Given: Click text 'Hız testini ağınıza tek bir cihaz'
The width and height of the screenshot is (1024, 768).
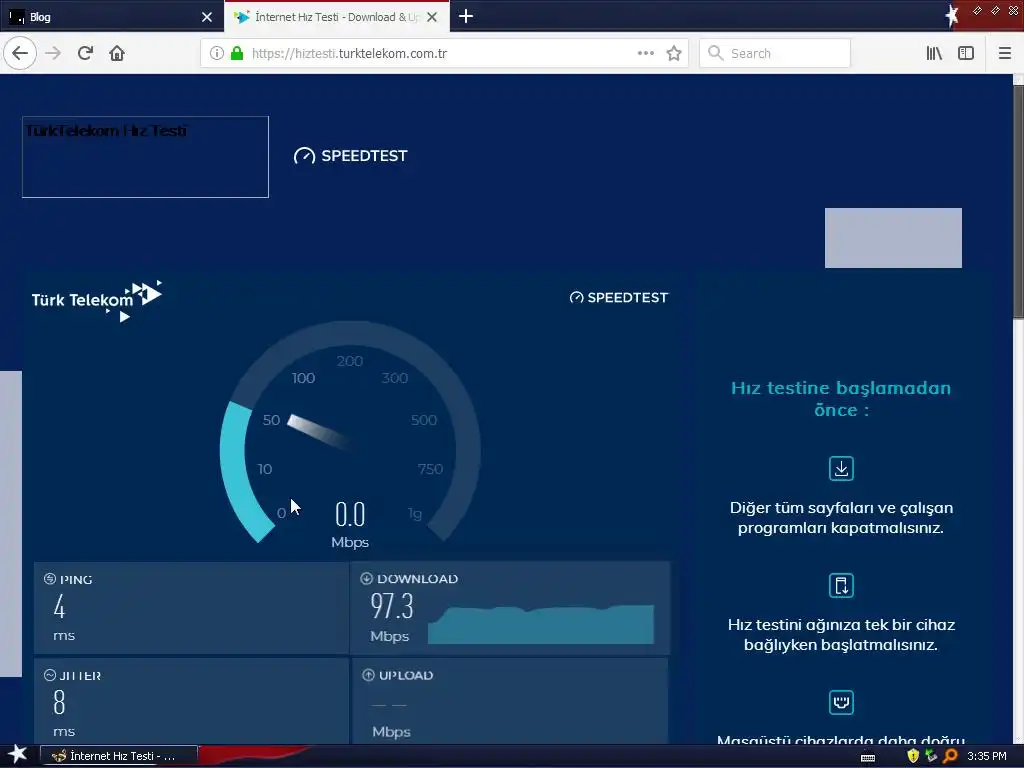Looking at the screenshot, I should tap(841, 624).
